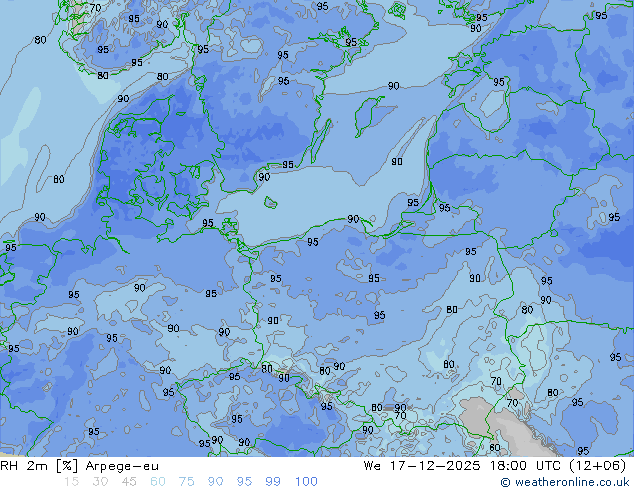Click legend value 15 in color scale
Screen dimensions: 634x490
coord(71,482)
